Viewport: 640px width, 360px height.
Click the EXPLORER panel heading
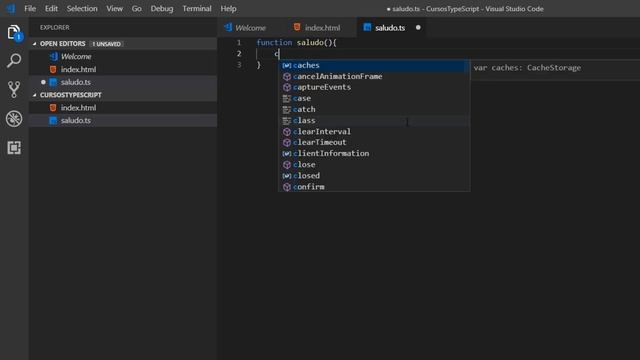[x=55, y=27]
